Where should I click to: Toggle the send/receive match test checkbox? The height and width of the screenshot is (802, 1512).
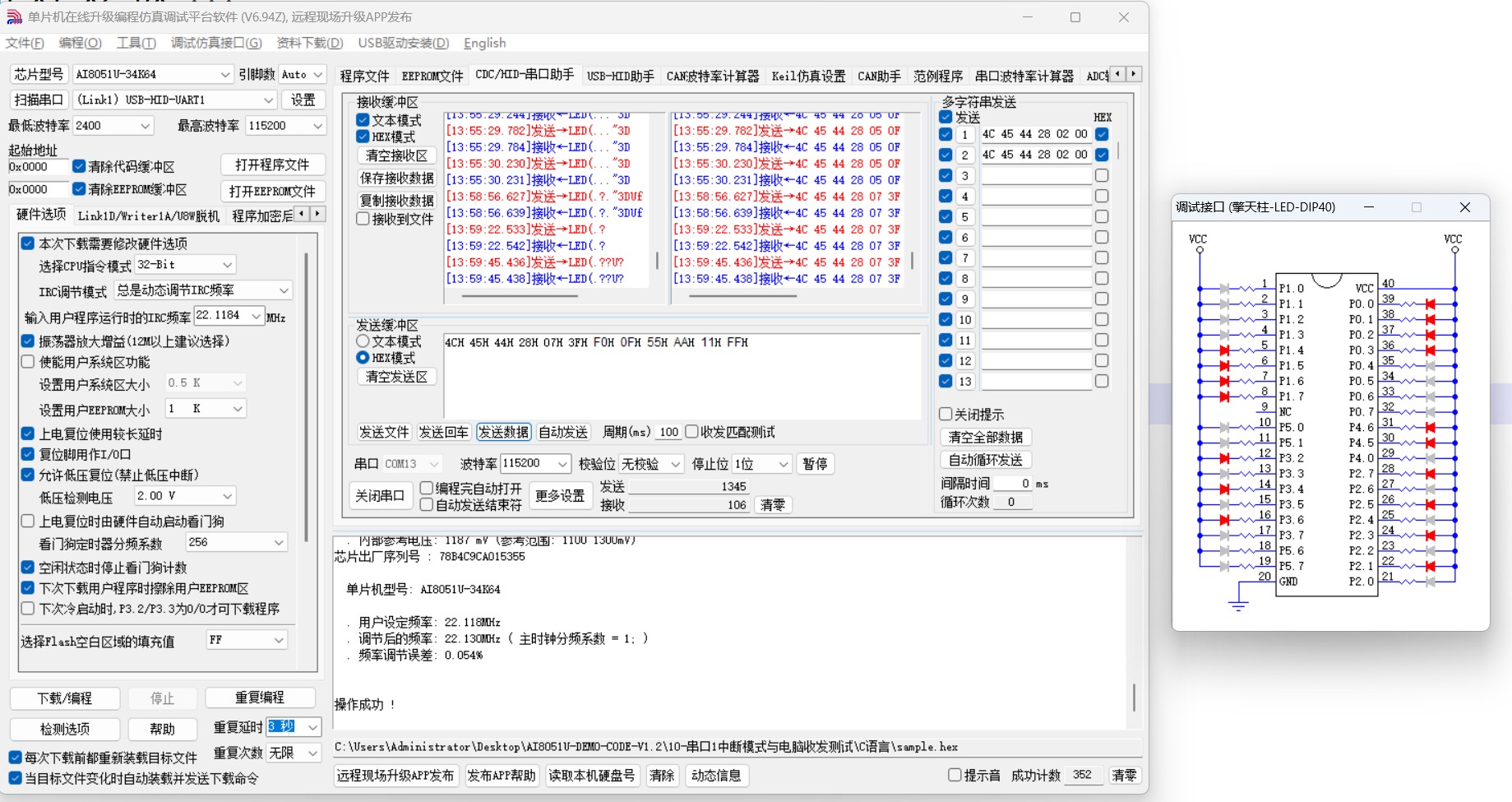point(691,432)
